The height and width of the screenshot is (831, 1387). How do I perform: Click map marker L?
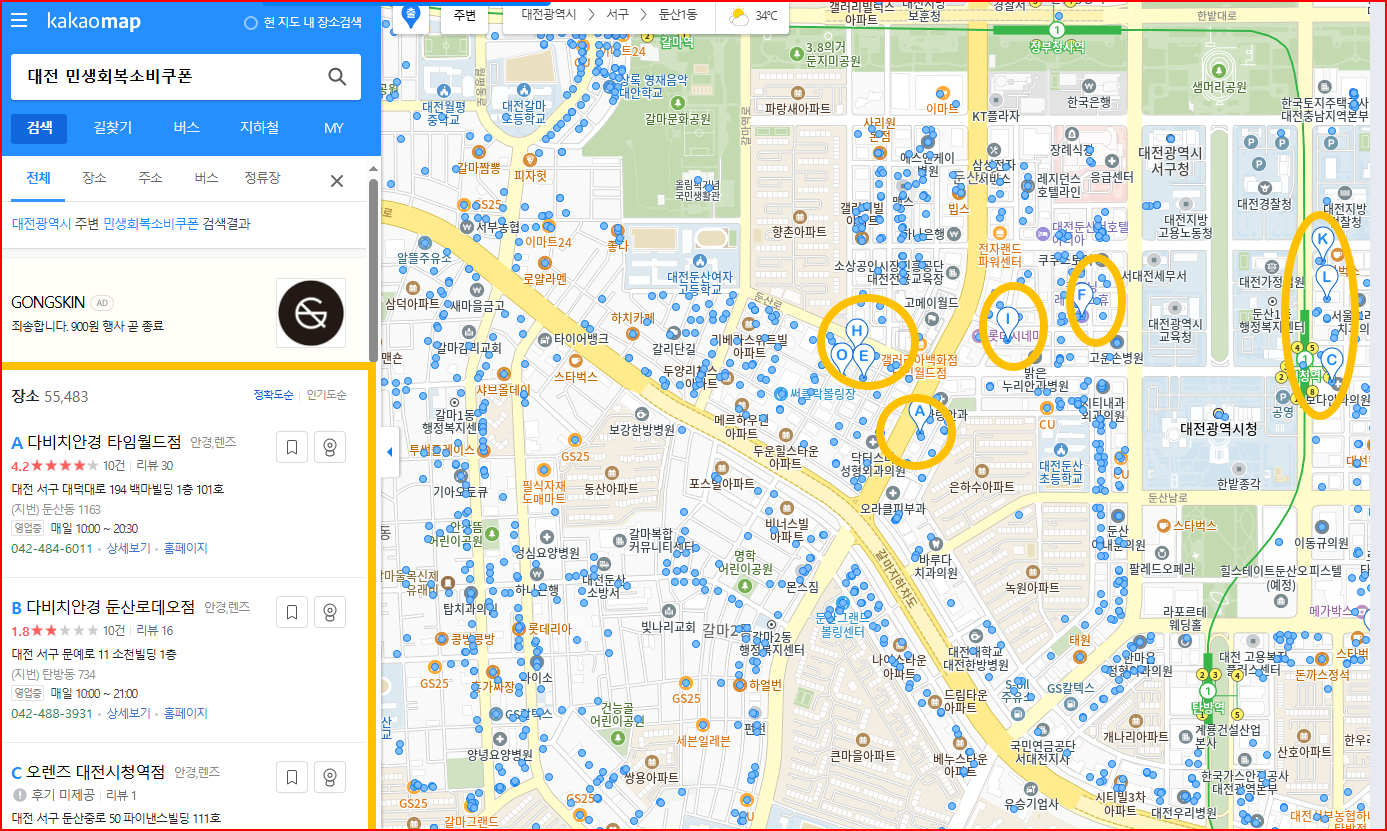pos(1326,279)
